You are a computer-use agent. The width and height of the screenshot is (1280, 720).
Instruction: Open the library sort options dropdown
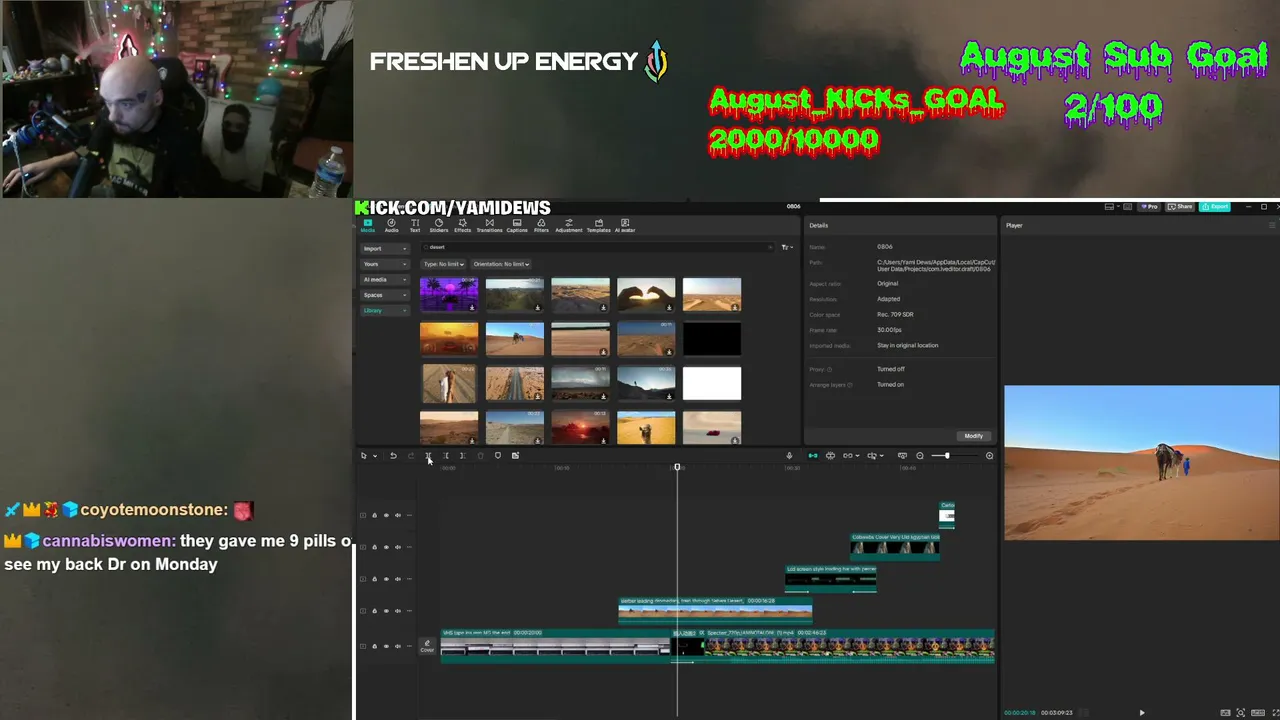tap(787, 247)
